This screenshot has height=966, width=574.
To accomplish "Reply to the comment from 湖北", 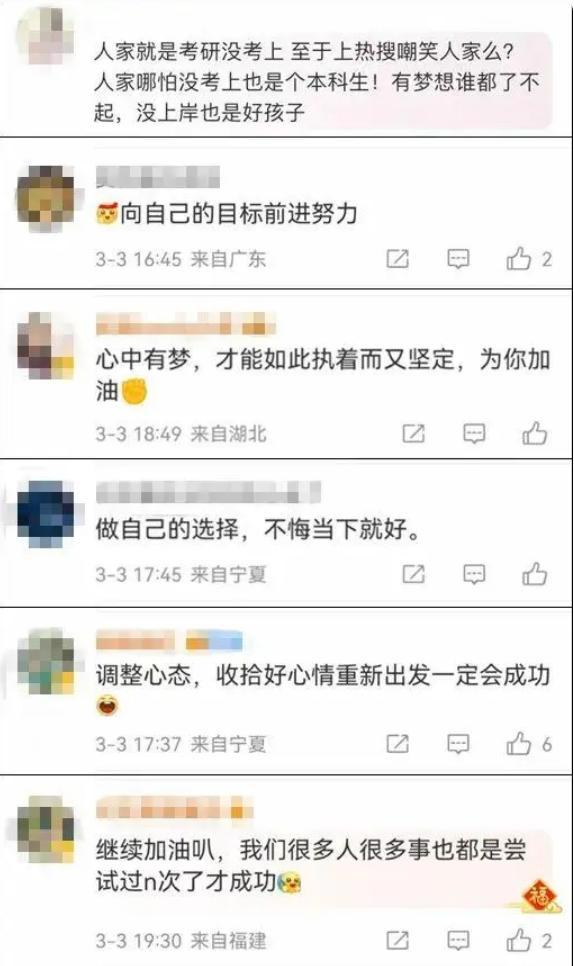I will pyautogui.click(x=474, y=434).
